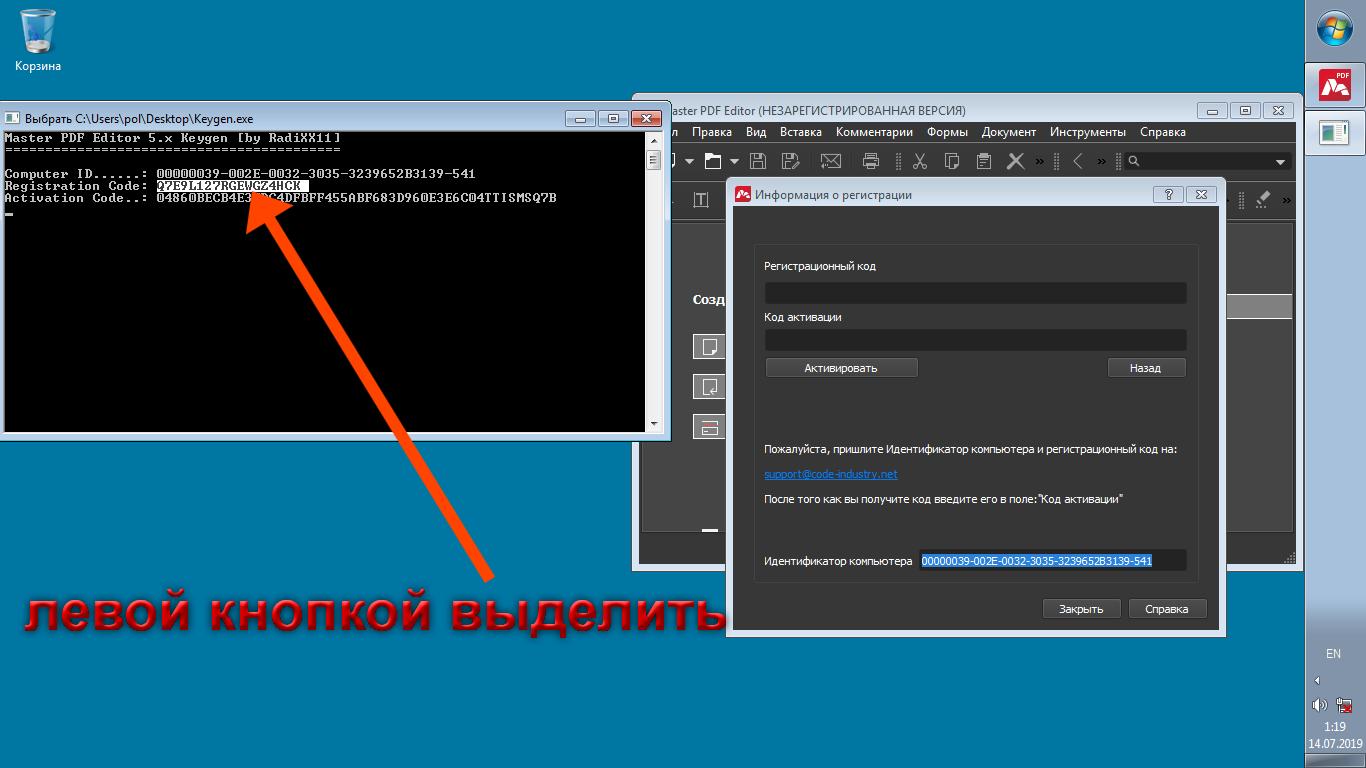Click the Print icon in toolbar
This screenshot has width=1366, height=768.
[871, 161]
